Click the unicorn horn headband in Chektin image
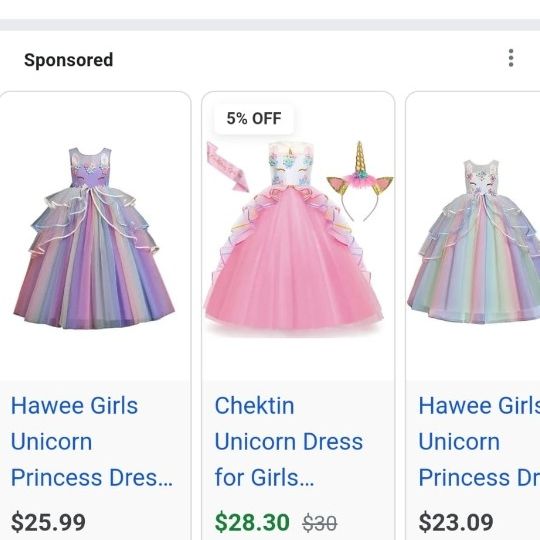 360,180
